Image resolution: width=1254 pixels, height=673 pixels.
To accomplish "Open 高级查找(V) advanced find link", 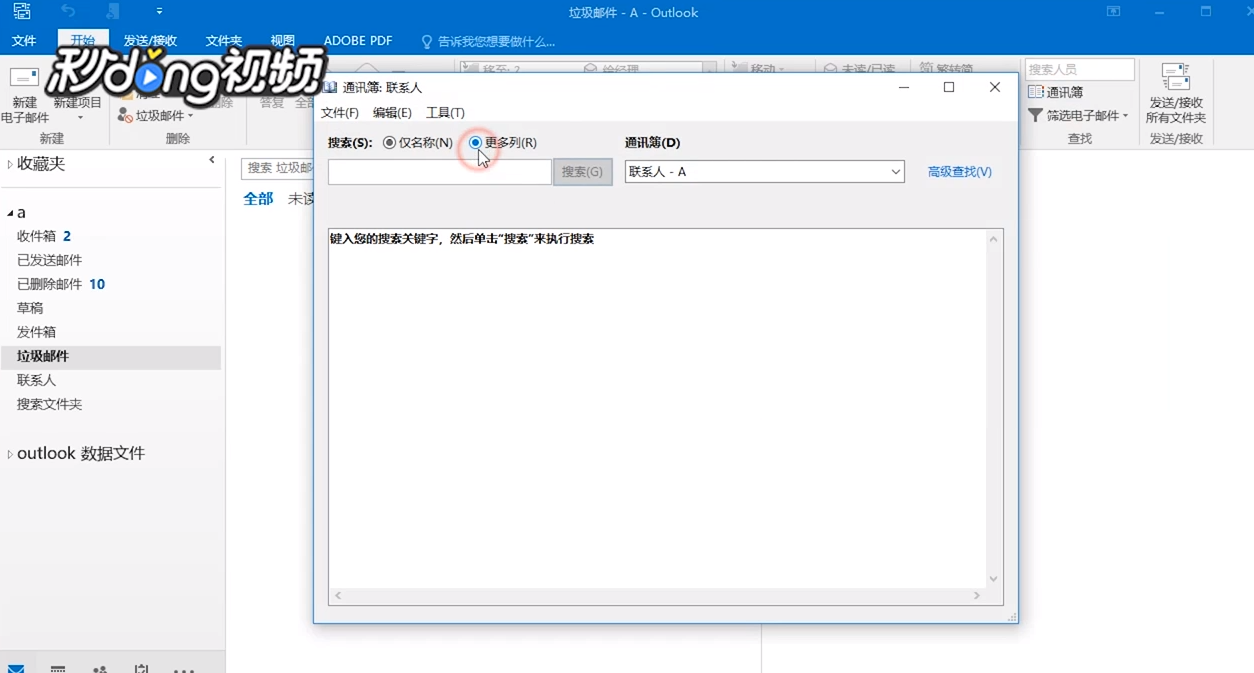I will click(x=958, y=171).
